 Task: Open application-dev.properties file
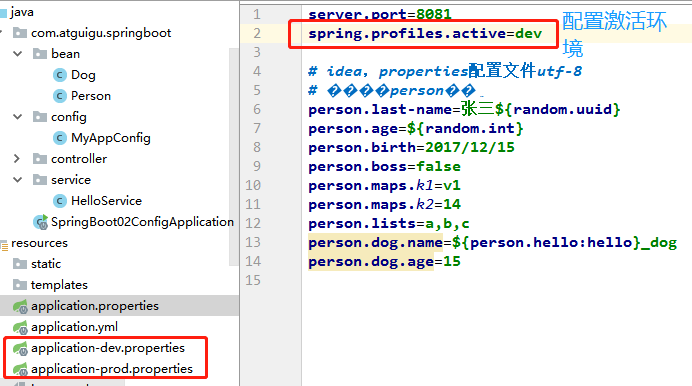108,349
